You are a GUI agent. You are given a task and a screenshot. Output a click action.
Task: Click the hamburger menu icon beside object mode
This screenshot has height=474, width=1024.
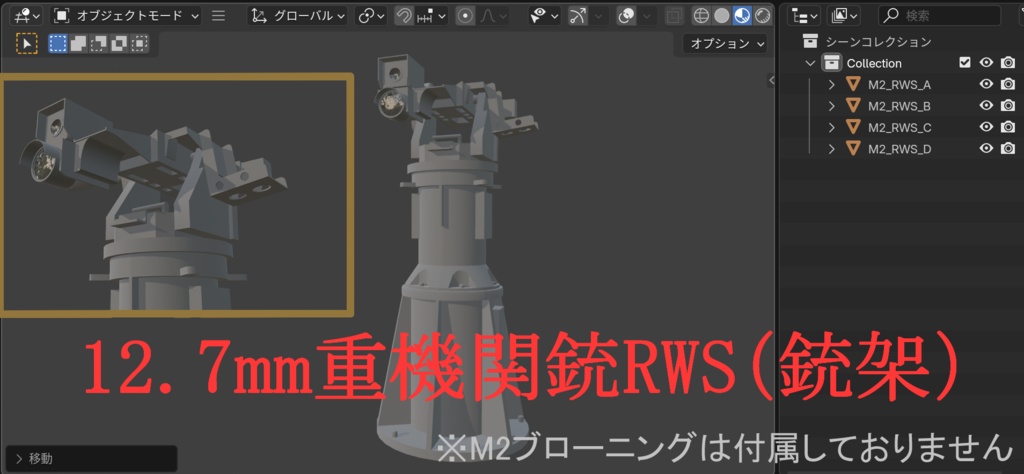click(219, 16)
